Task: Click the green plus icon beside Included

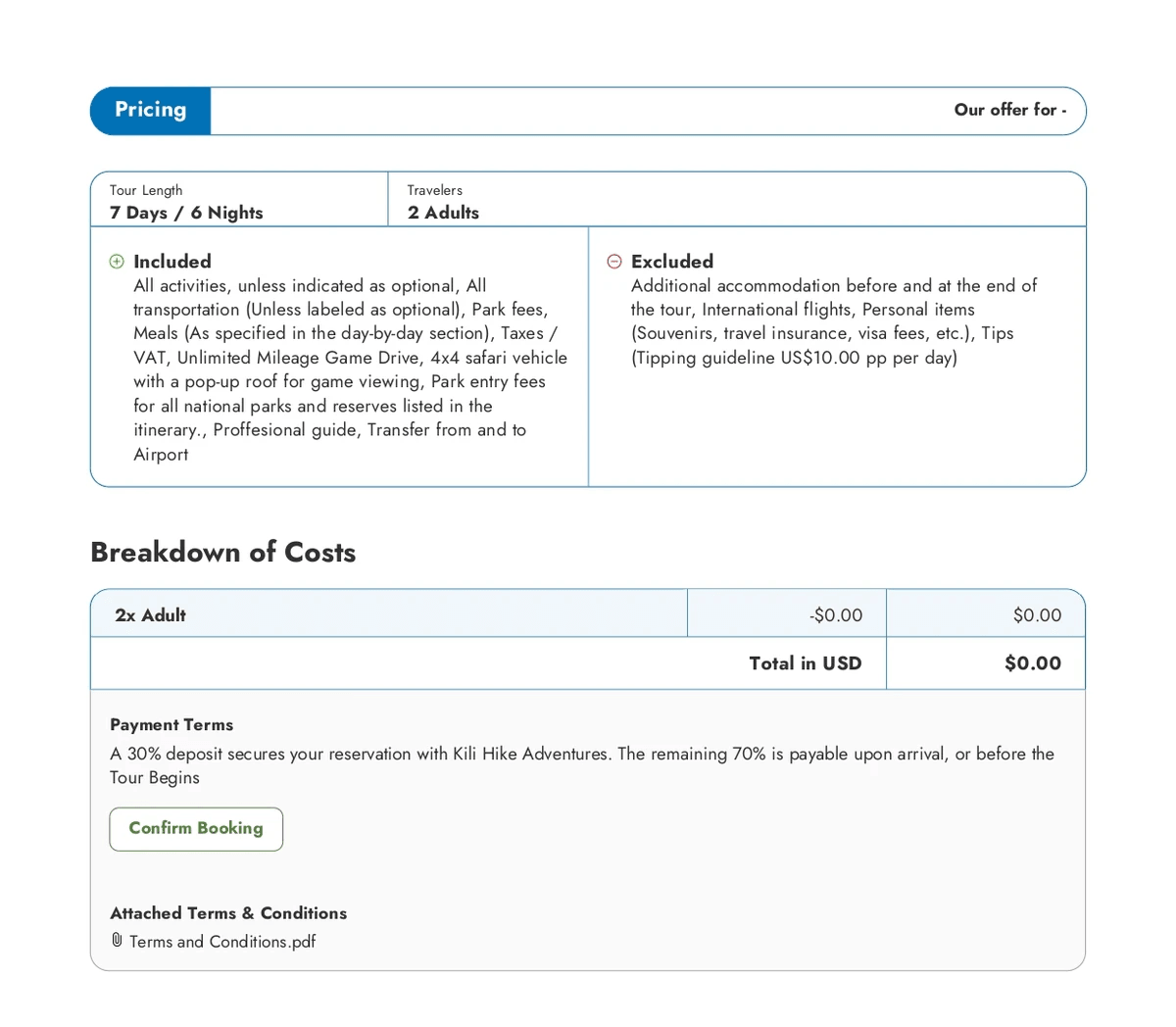Action: (117, 262)
